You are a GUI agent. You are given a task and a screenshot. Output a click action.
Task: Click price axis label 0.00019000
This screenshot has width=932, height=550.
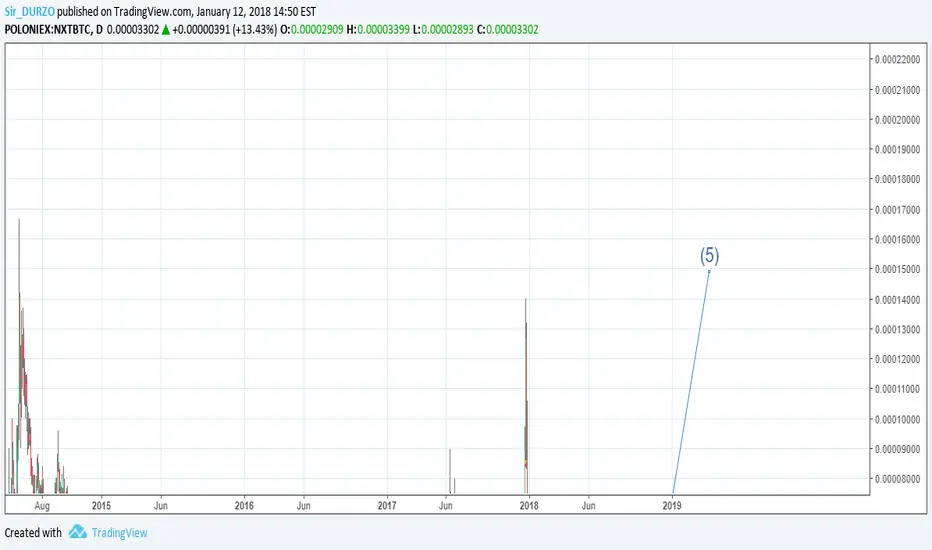click(898, 149)
